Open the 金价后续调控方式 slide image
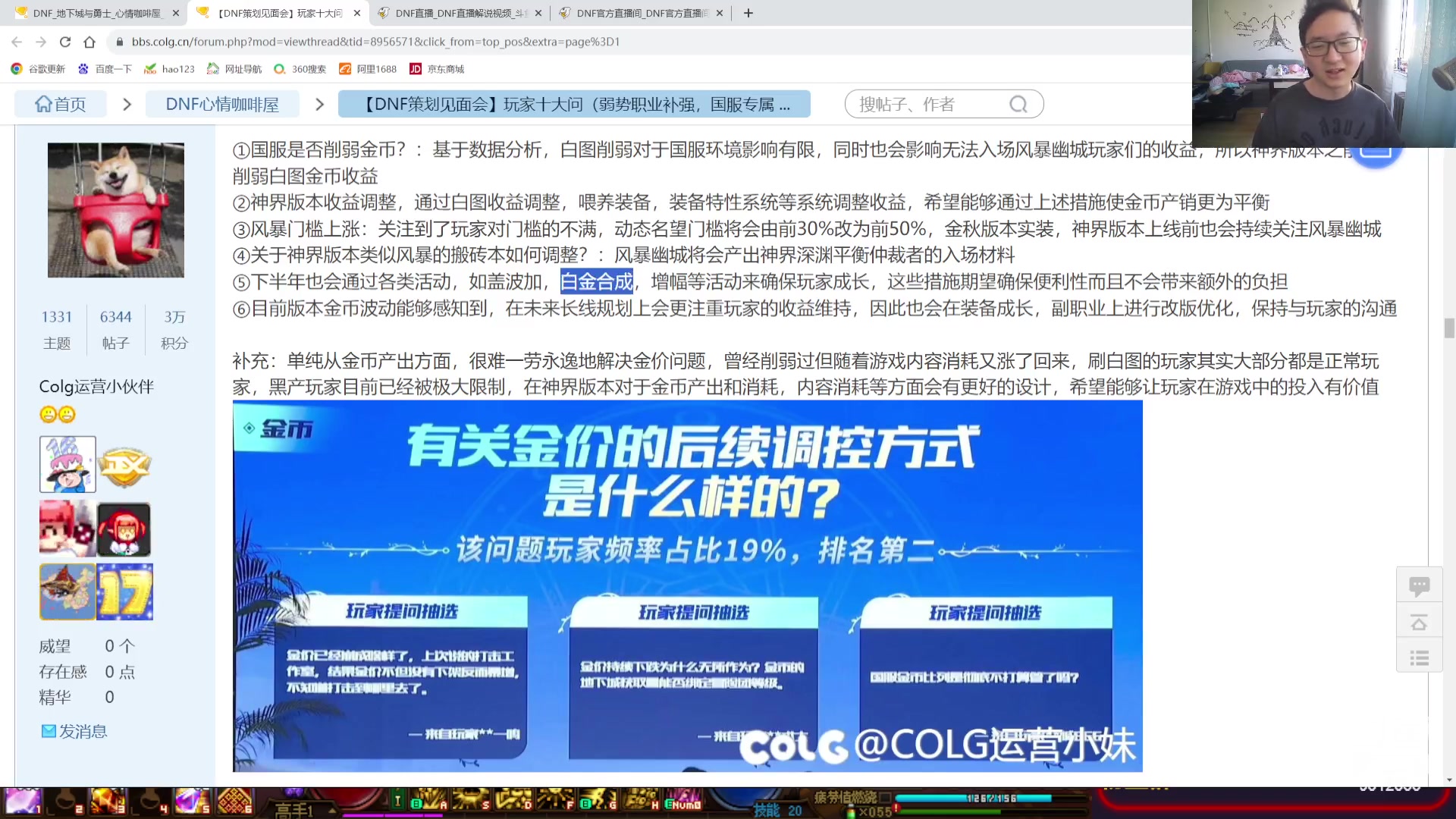The image size is (1456, 819). [687, 586]
